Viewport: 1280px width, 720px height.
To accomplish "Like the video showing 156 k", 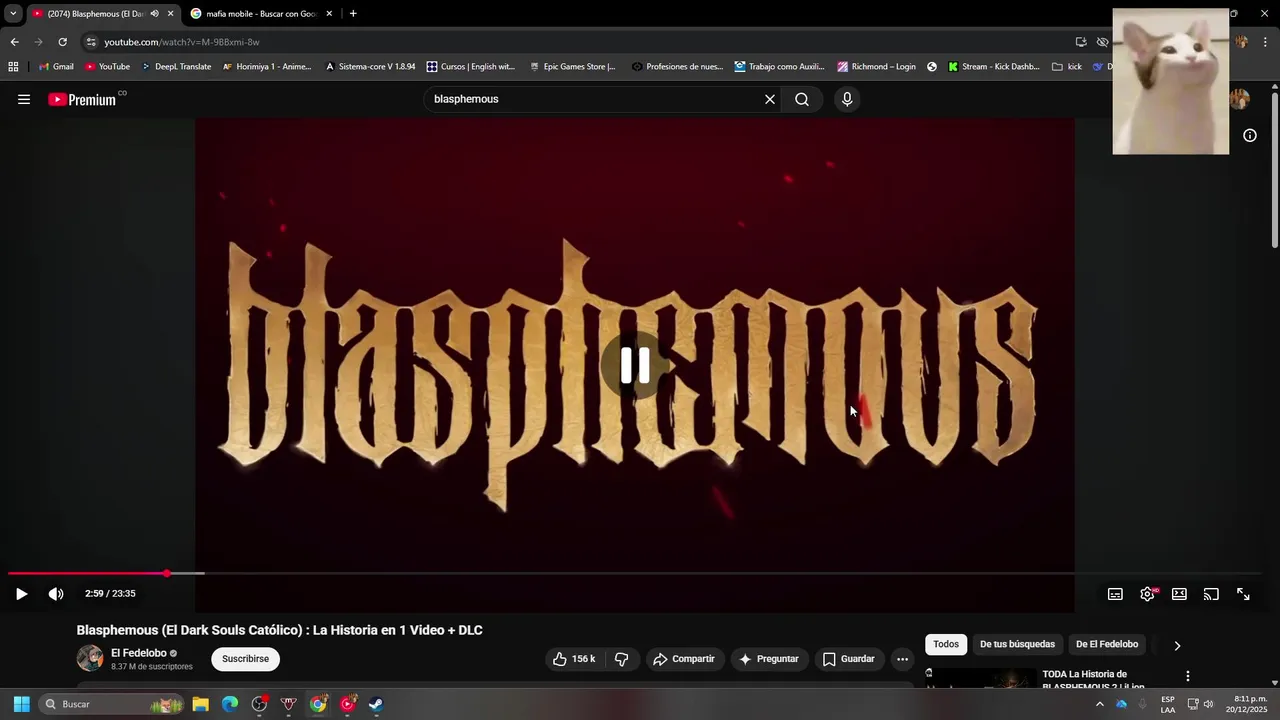I will [x=574, y=659].
